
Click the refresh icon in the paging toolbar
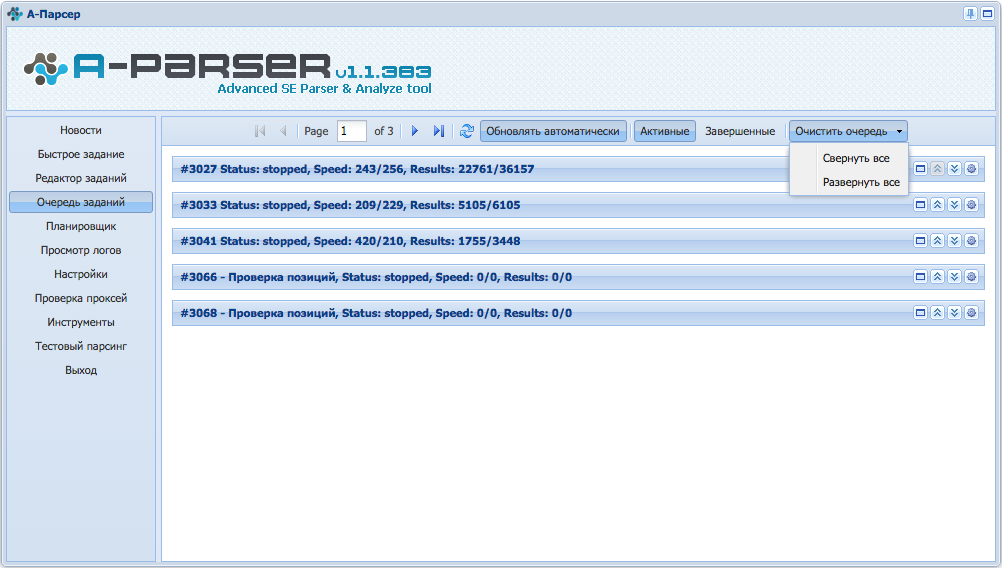(467, 131)
